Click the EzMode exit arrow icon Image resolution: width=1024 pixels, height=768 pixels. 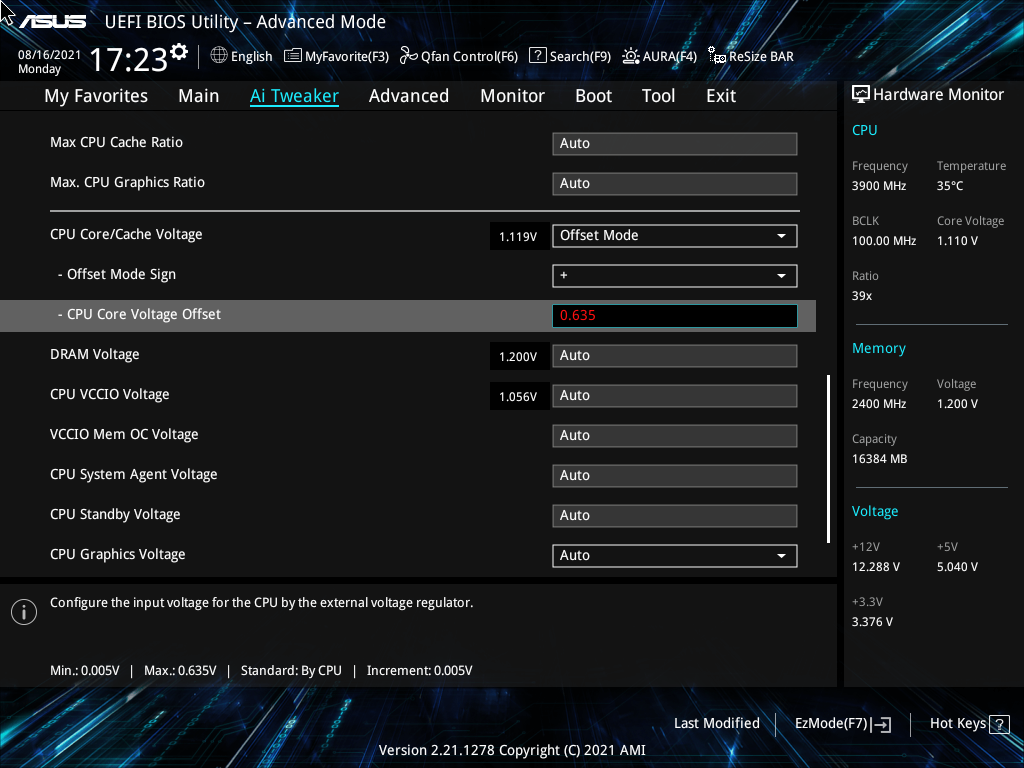[881, 724]
